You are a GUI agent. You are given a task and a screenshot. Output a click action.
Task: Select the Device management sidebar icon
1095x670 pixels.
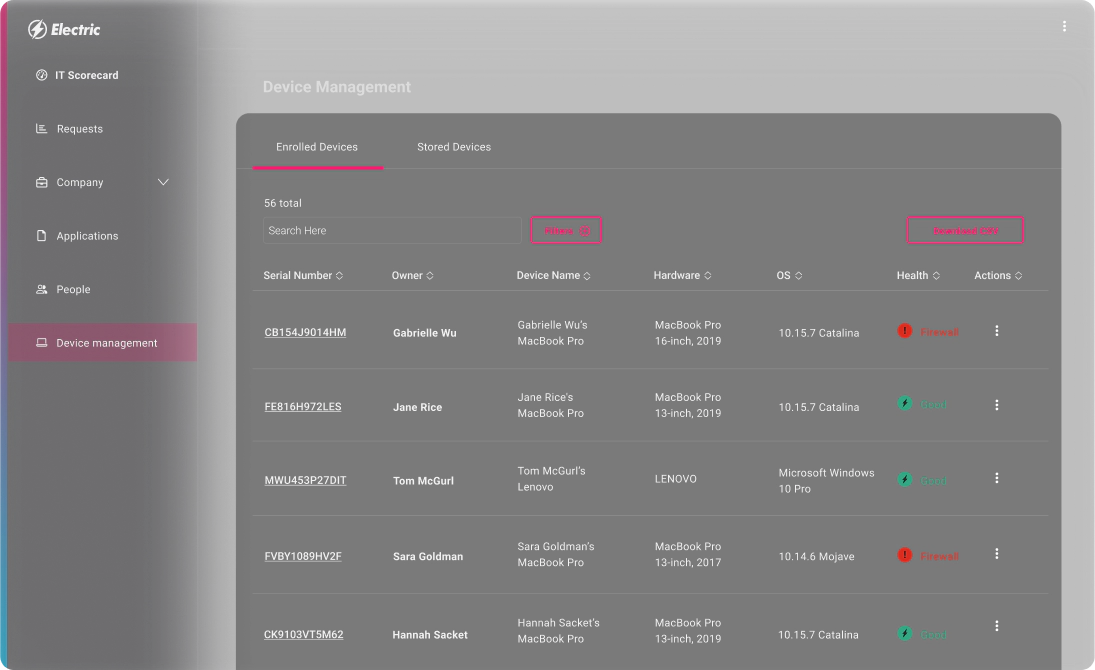click(x=40, y=342)
